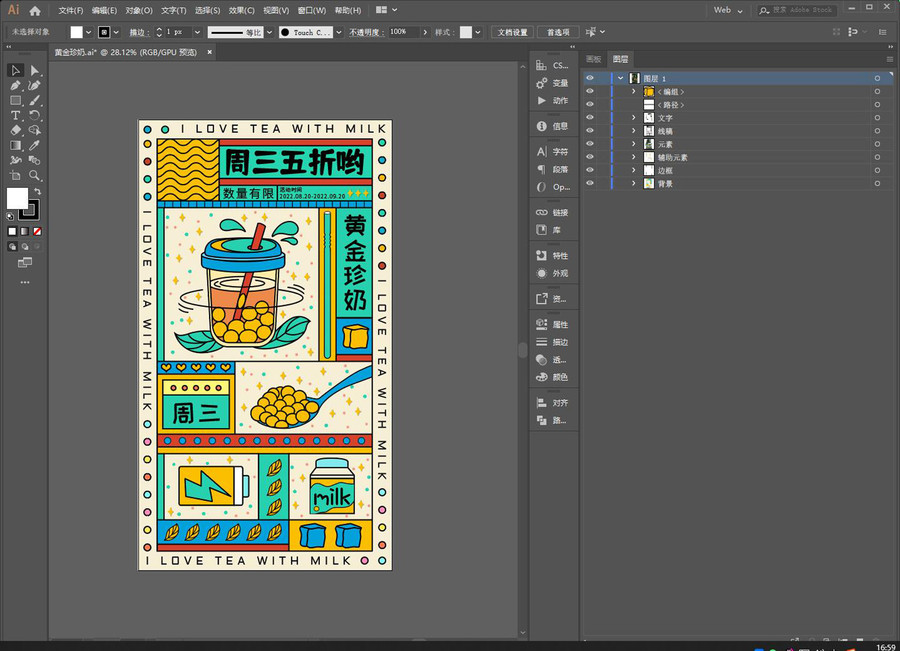Screen dimensions: 900x651
Task: Close the 黄金珍奶.ai document tab
Action: [x=210, y=52]
